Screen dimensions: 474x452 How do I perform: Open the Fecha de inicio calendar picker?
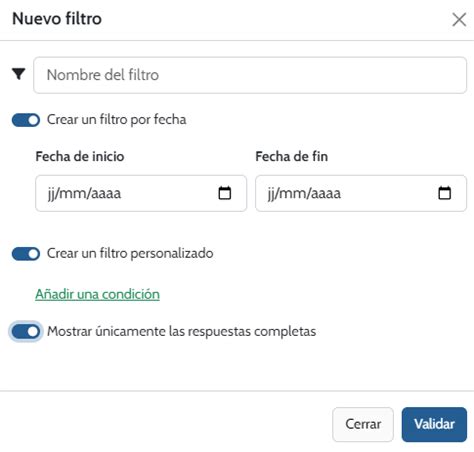point(224,193)
